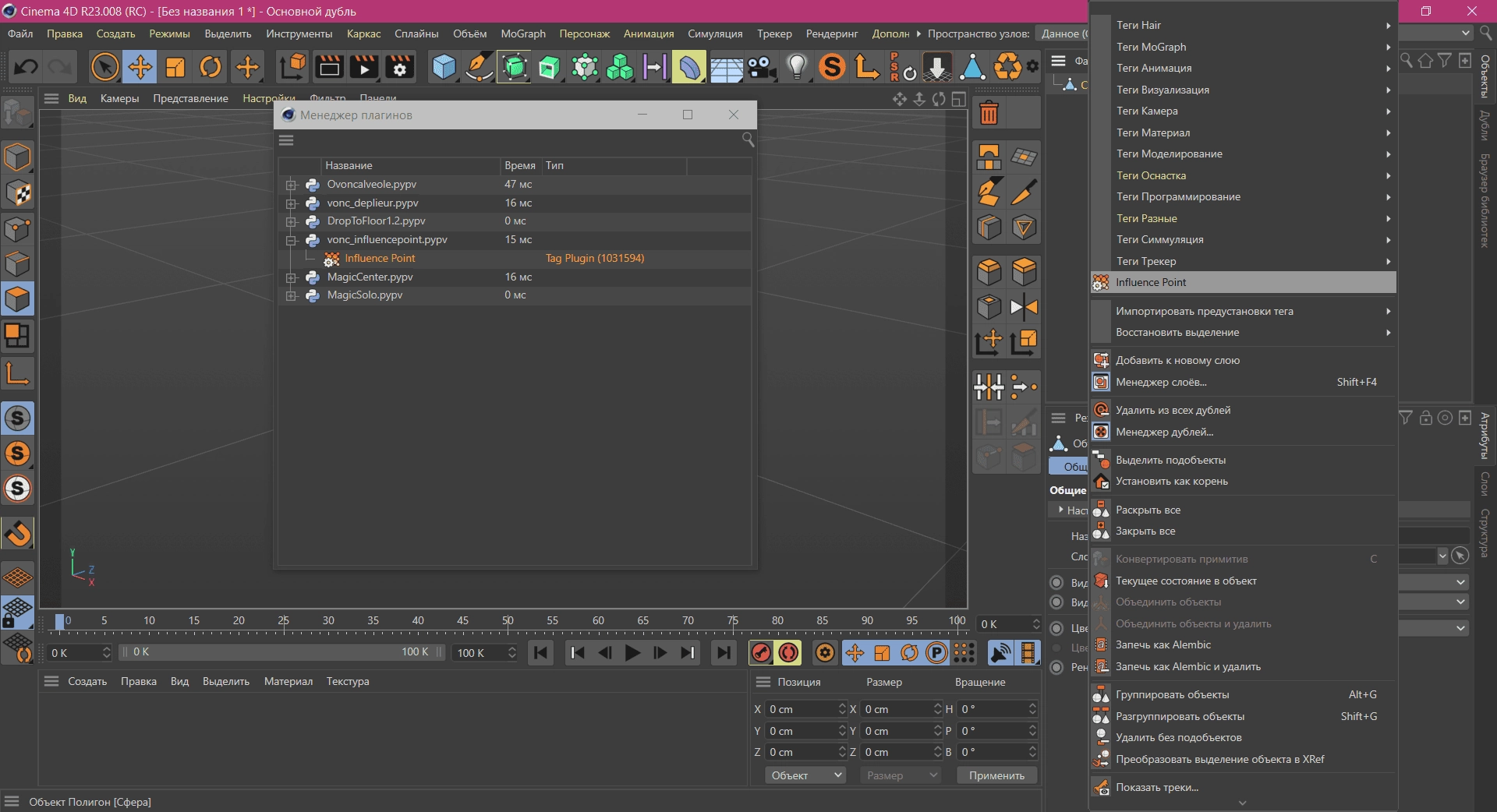
Task: Open the Объект coordinate mode dropdown
Action: click(x=806, y=775)
